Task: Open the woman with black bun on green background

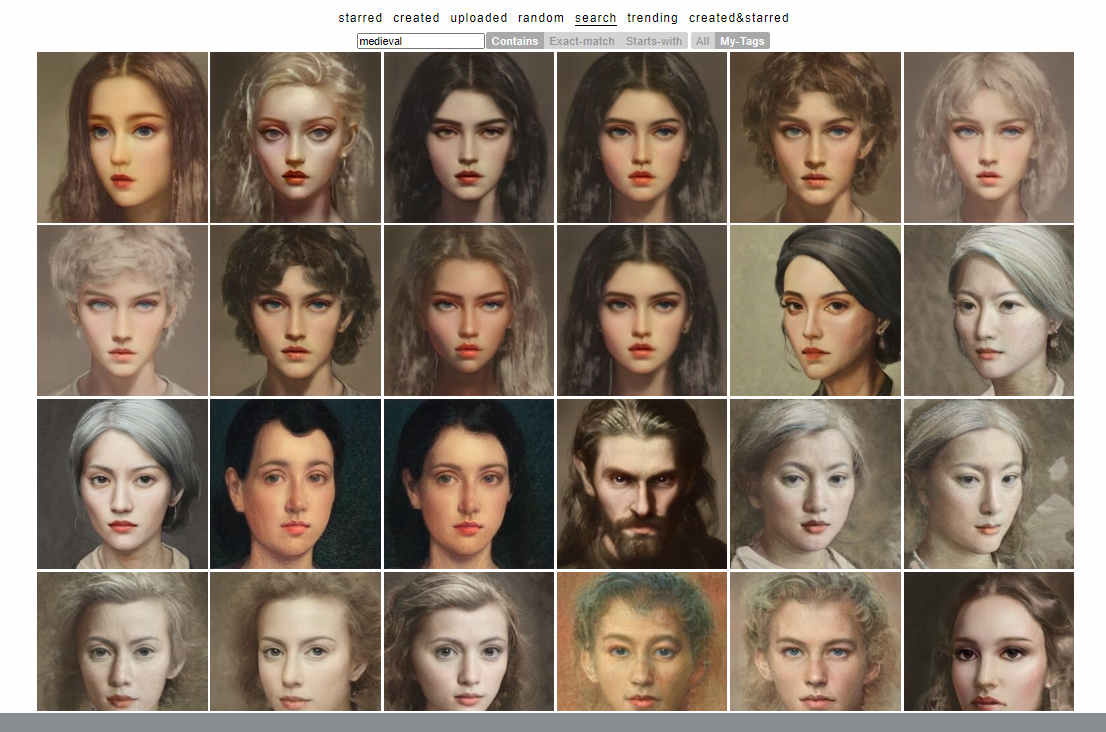Action: pyautogui.click(x=815, y=310)
